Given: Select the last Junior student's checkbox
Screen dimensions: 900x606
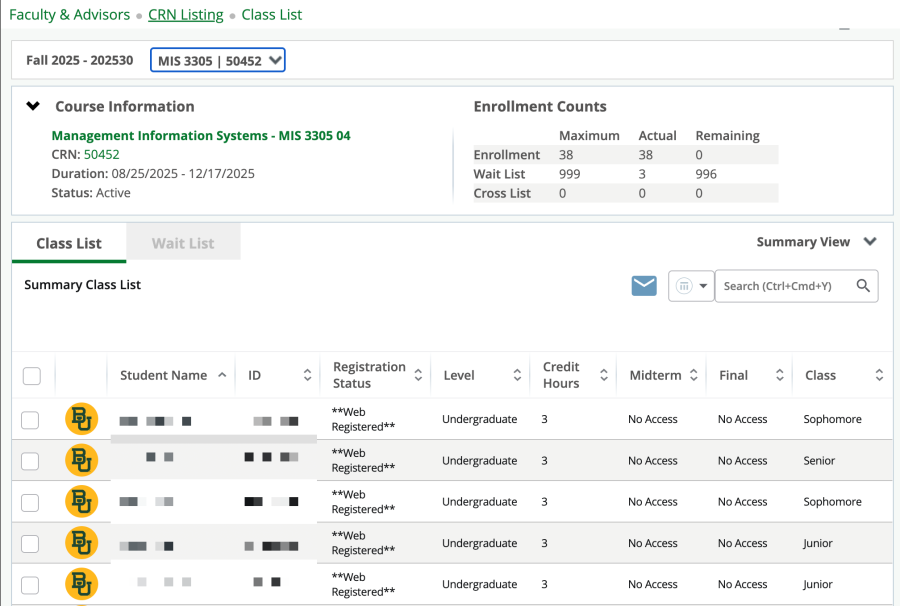Looking at the screenshot, I should pyautogui.click(x=30, y=585).
